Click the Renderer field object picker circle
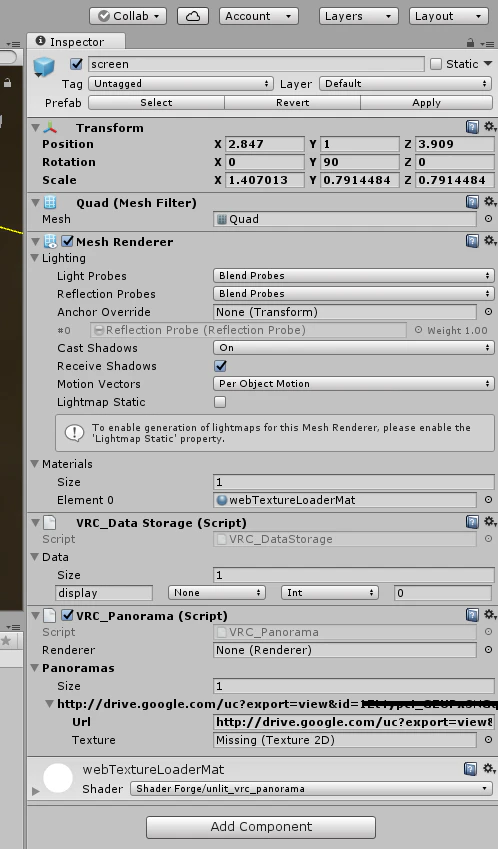This screenshot has width=498, height=849. pos(488,650)
